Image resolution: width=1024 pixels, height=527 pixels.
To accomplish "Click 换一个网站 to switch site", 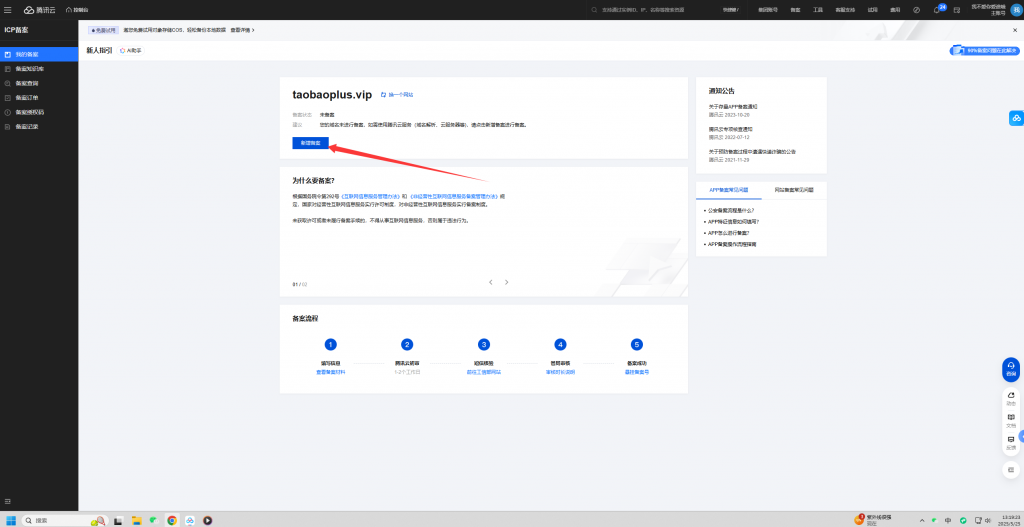I will coord(397,95).
